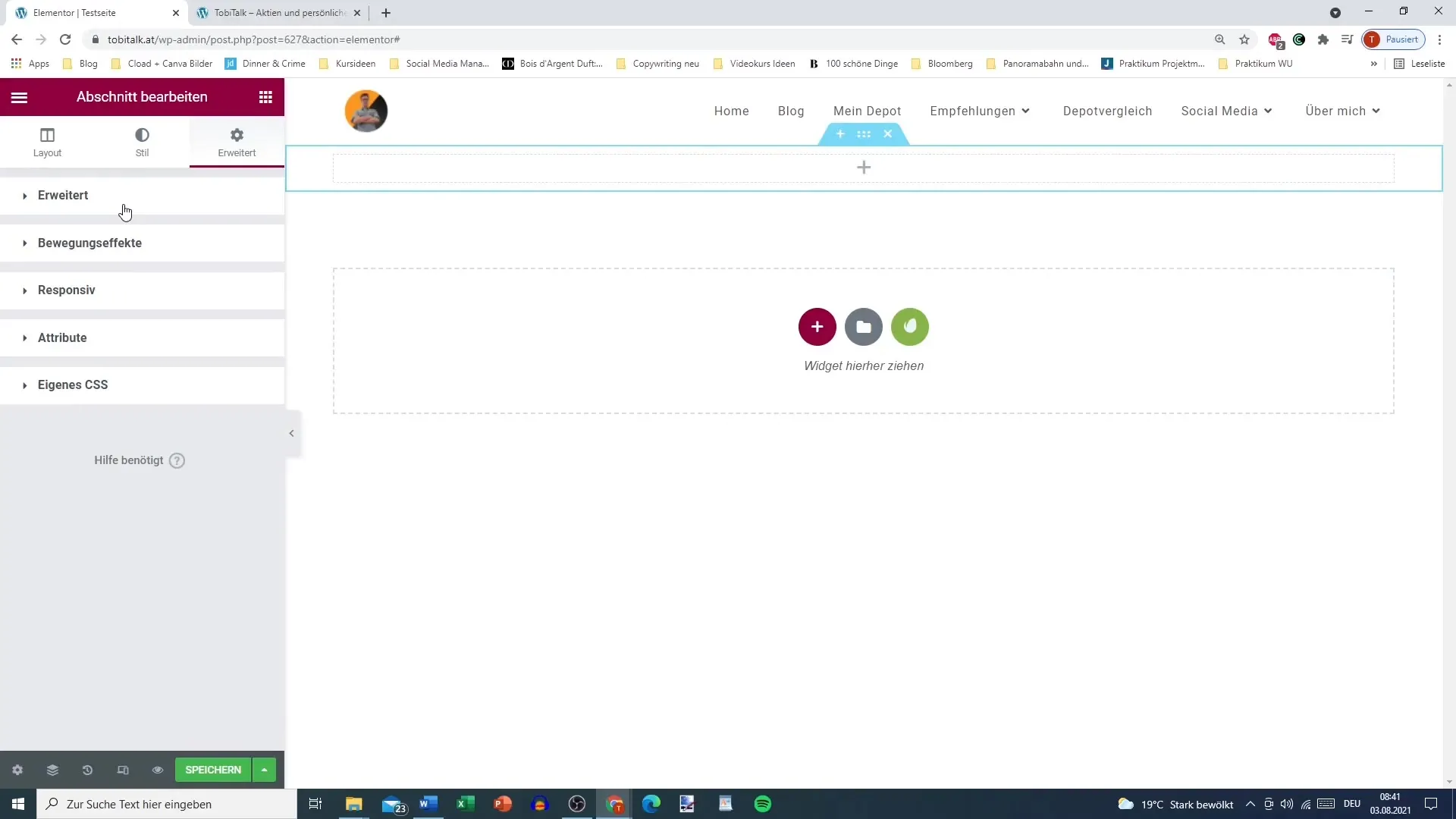Open Word from the taskbar
Image resolution: width=1456 pixels, height=819 pixels.
pyautogui.click(x=428, y=804)
